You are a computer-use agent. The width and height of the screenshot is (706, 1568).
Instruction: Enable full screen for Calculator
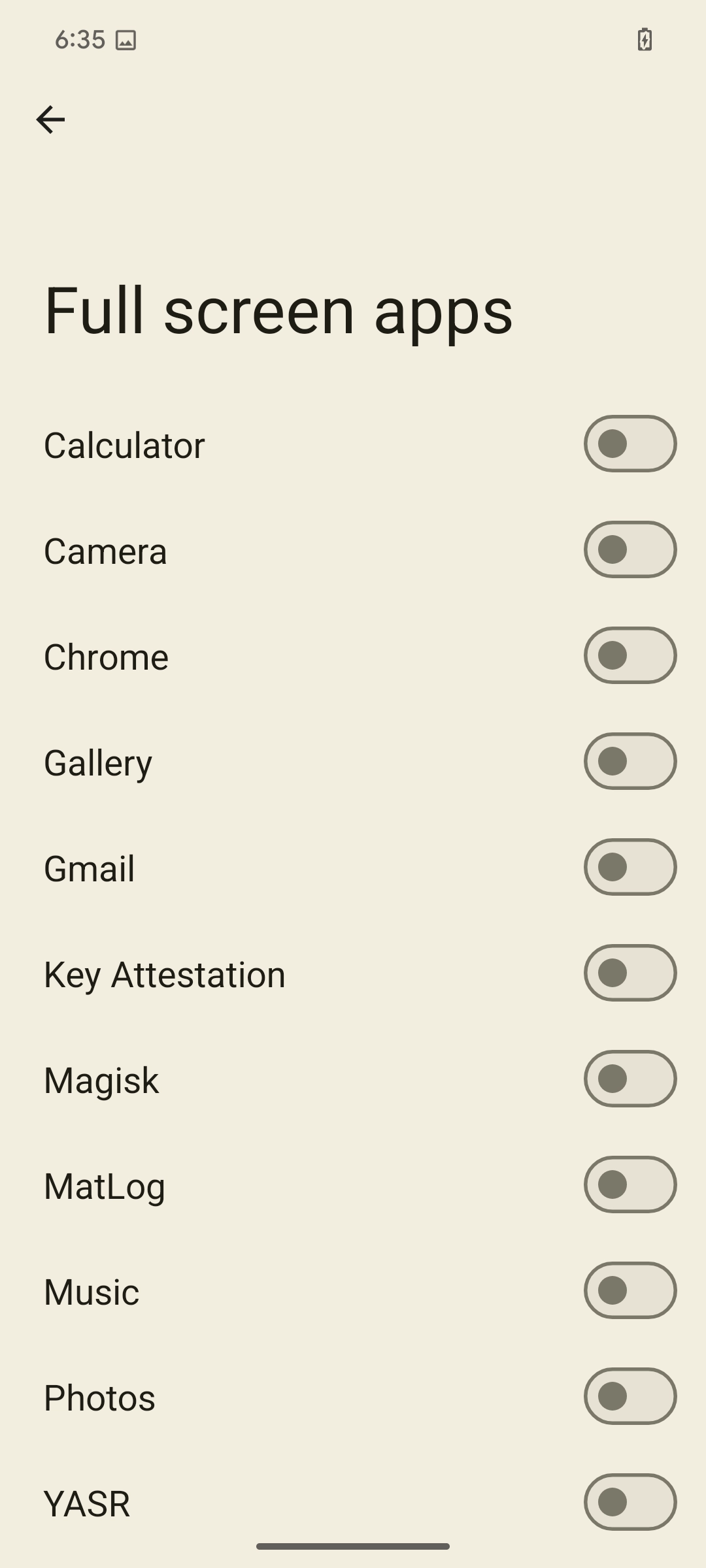[x=630, y=444]
